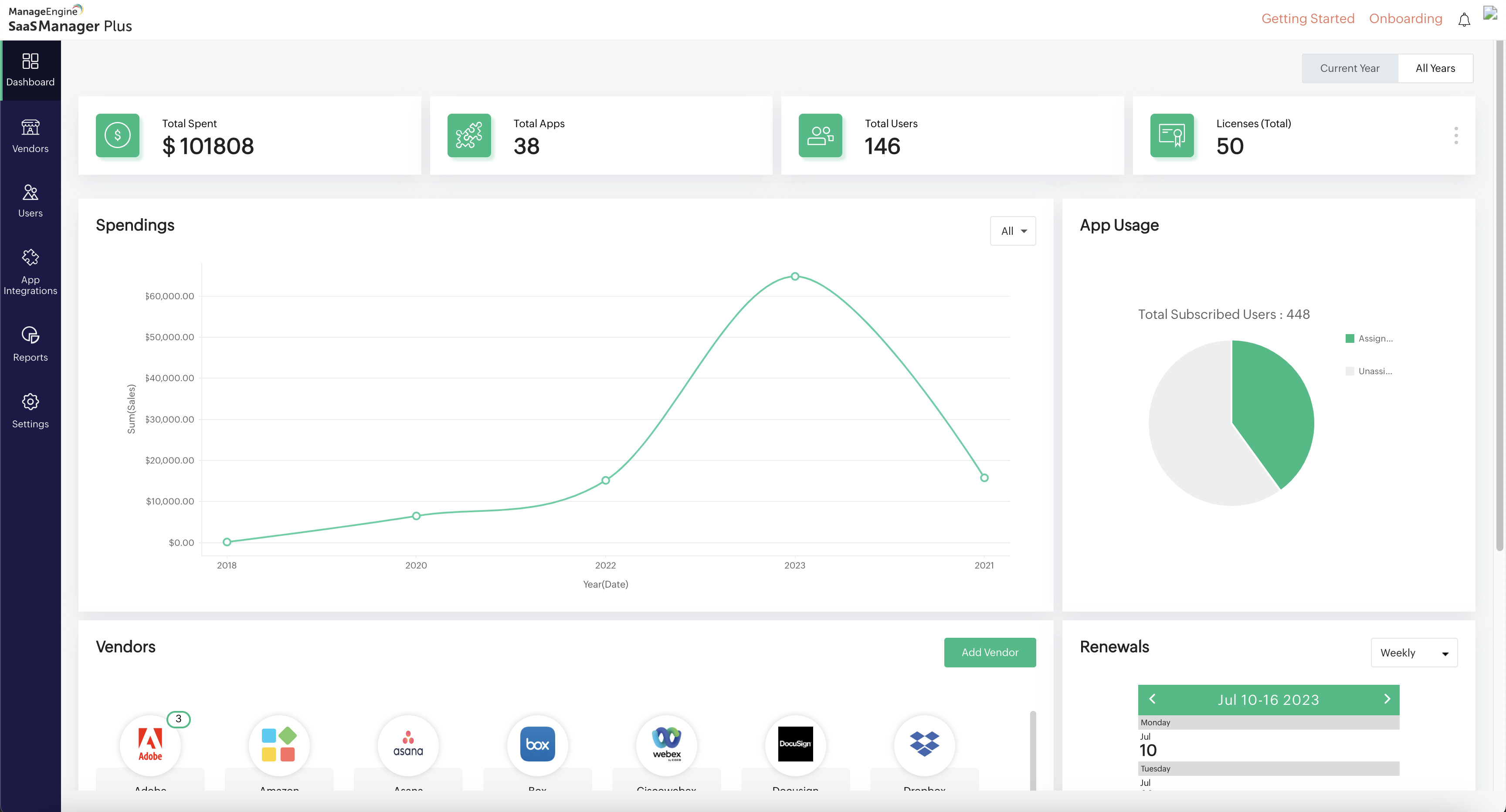Switch to the All Years view
This screenshot has height=812, width=1506.
tap(1435, 68)
